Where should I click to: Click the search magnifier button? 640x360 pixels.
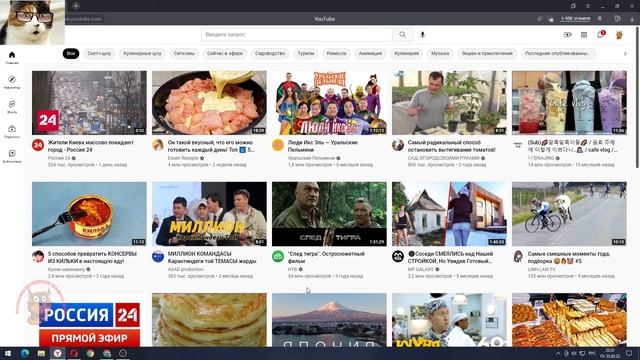point(402,35)
